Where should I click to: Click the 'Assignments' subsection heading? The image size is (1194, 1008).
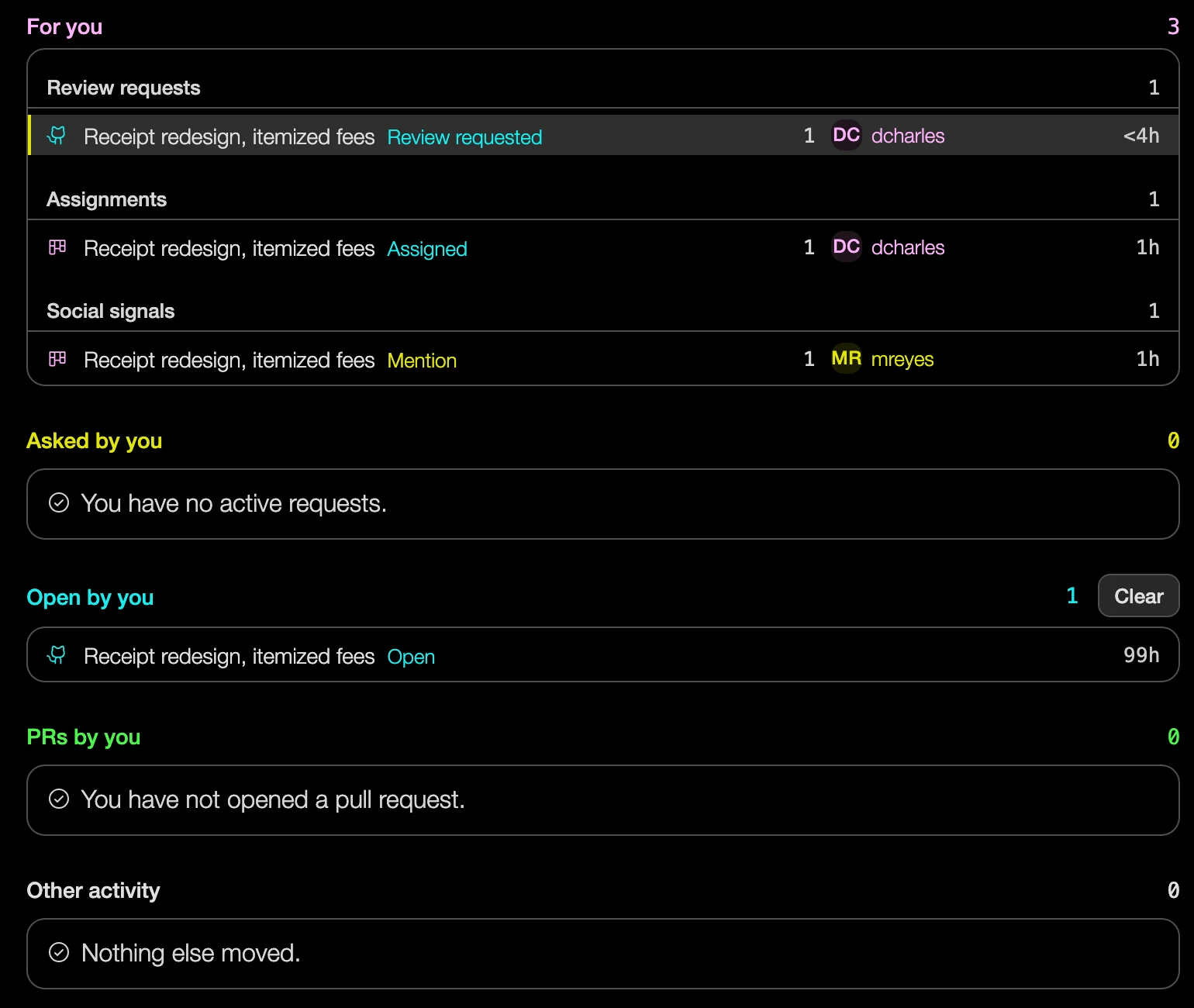[x=106, y=199]
